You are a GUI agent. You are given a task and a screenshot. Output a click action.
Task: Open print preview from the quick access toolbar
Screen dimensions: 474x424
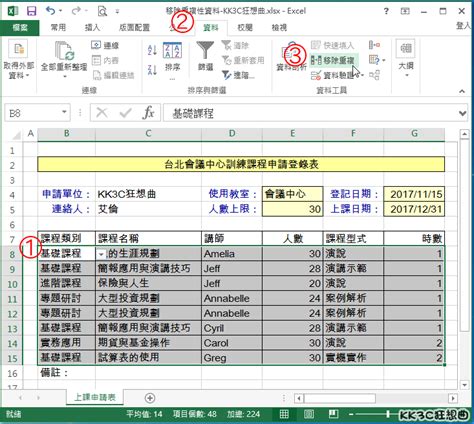coord(102,11)
